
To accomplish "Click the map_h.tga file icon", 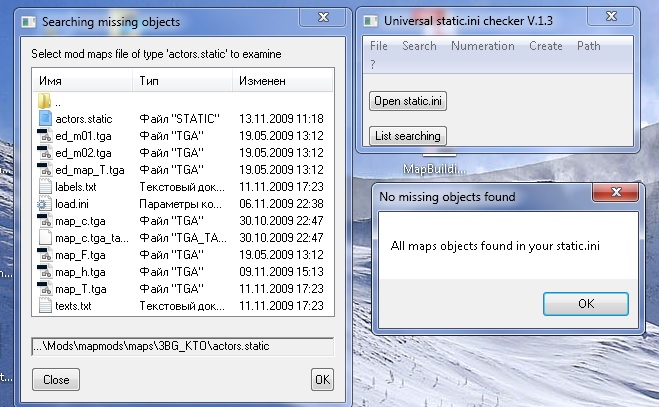I will (45, 272).
